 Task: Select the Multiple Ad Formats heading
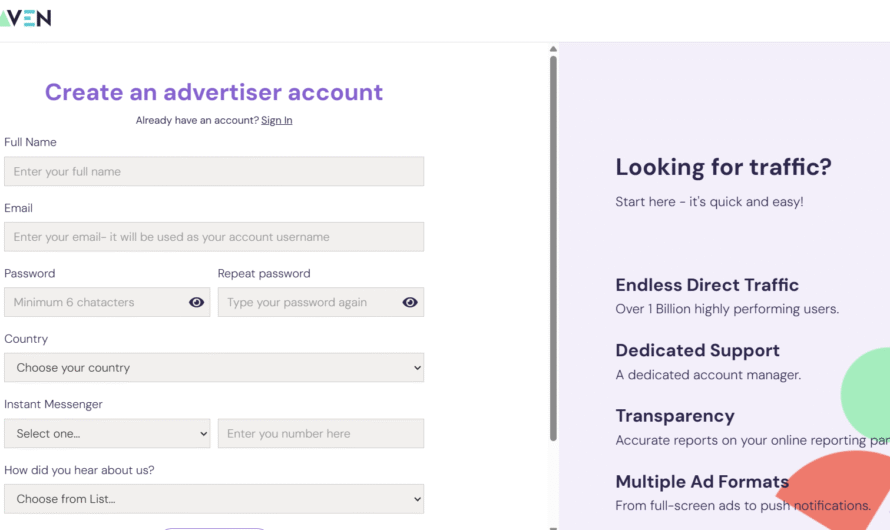pyautogui.click(x=702, y=482)
